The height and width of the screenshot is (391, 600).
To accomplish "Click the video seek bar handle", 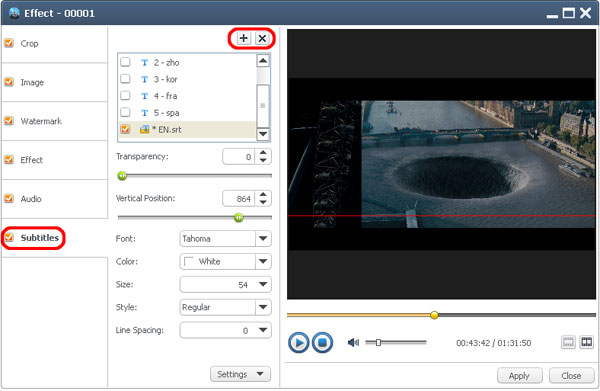I will 434,315.
